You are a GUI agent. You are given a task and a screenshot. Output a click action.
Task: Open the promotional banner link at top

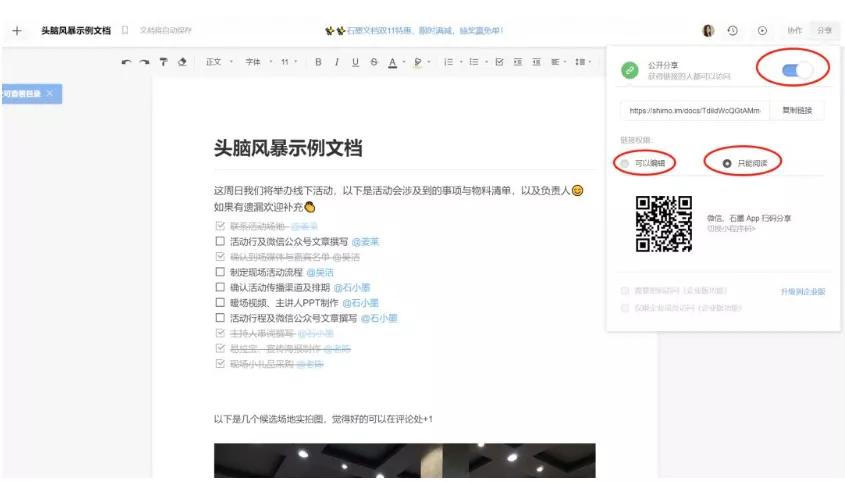coord(414,31)
